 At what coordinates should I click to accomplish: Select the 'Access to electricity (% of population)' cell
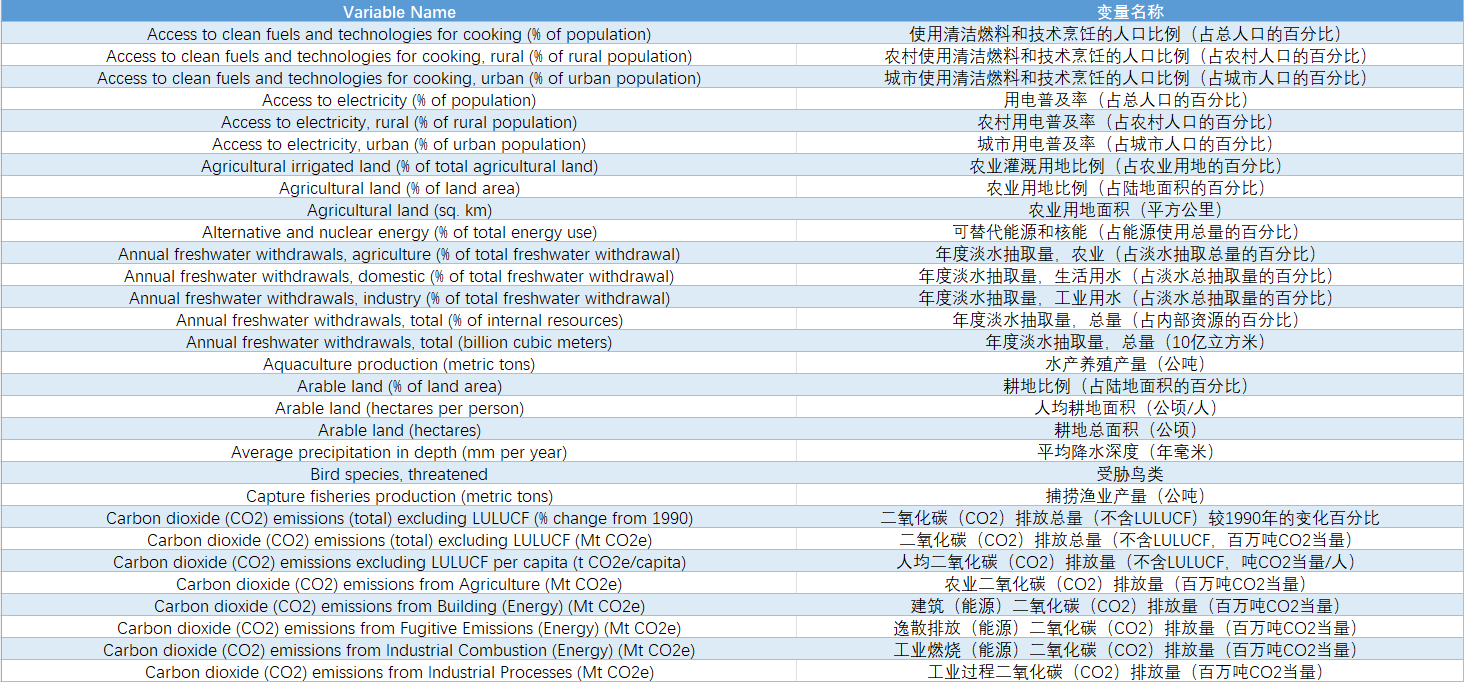(399, 100)
